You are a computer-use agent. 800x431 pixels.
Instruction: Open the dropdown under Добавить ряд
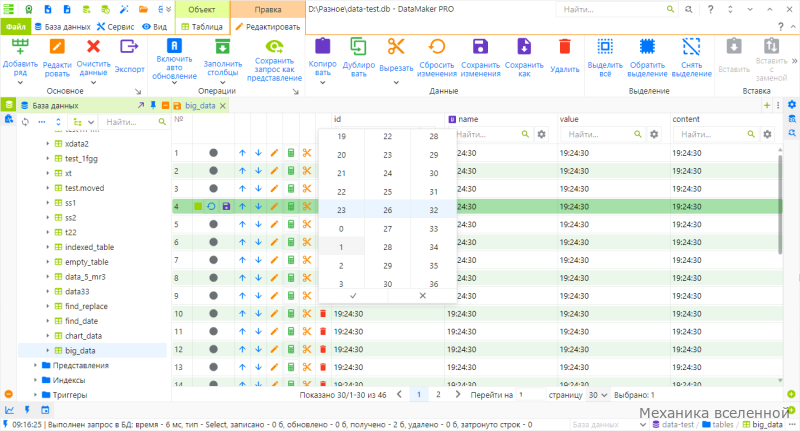point(20,83)
